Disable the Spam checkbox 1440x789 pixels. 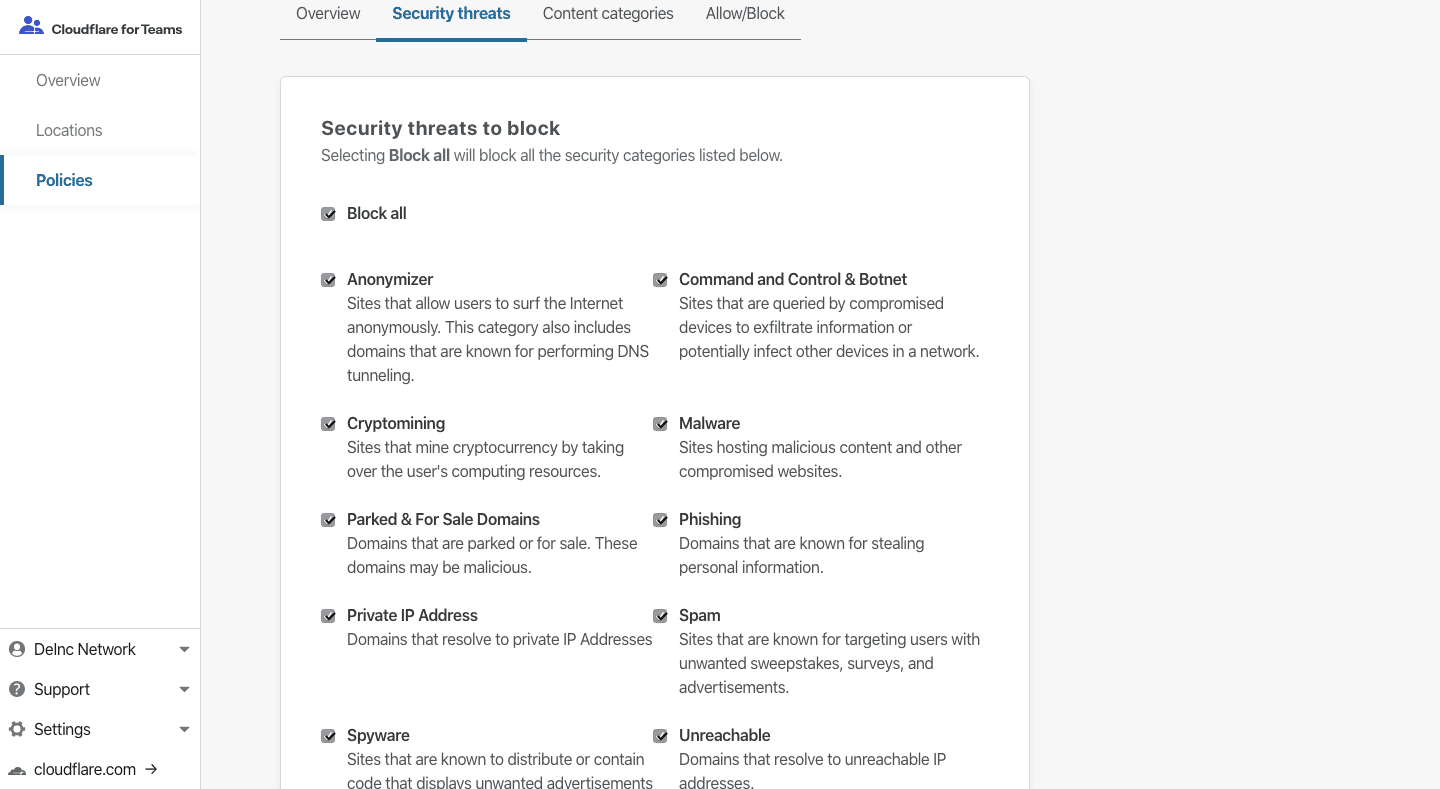click(x=660, y=616)
